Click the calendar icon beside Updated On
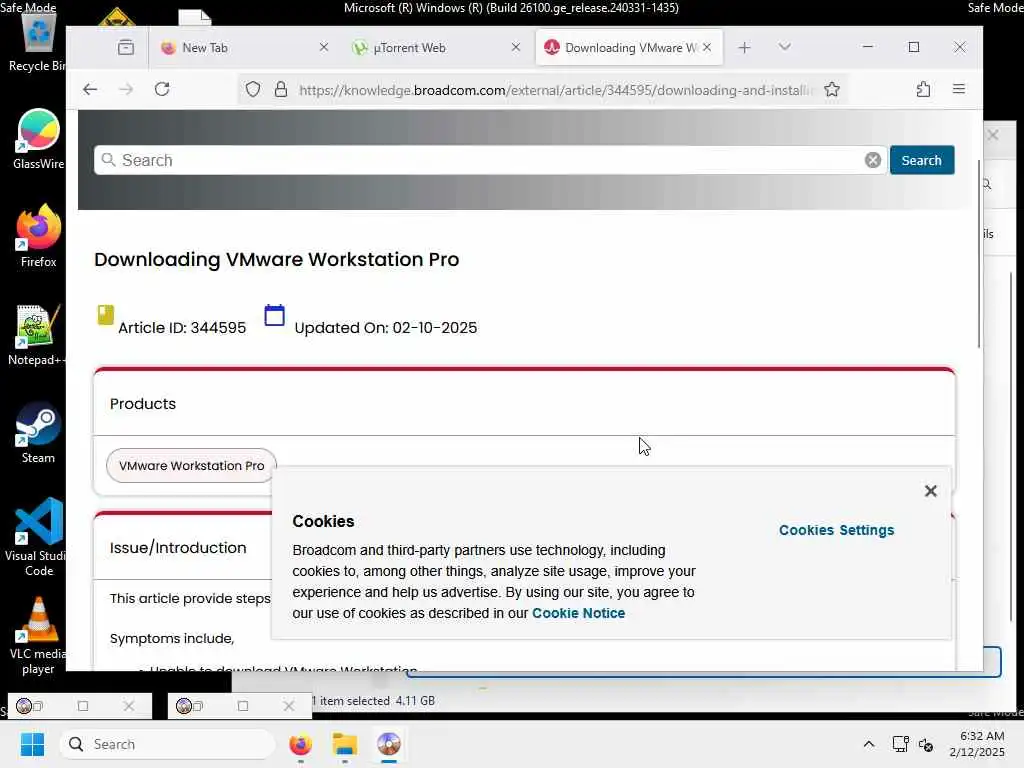 click(x=274, y=315)
